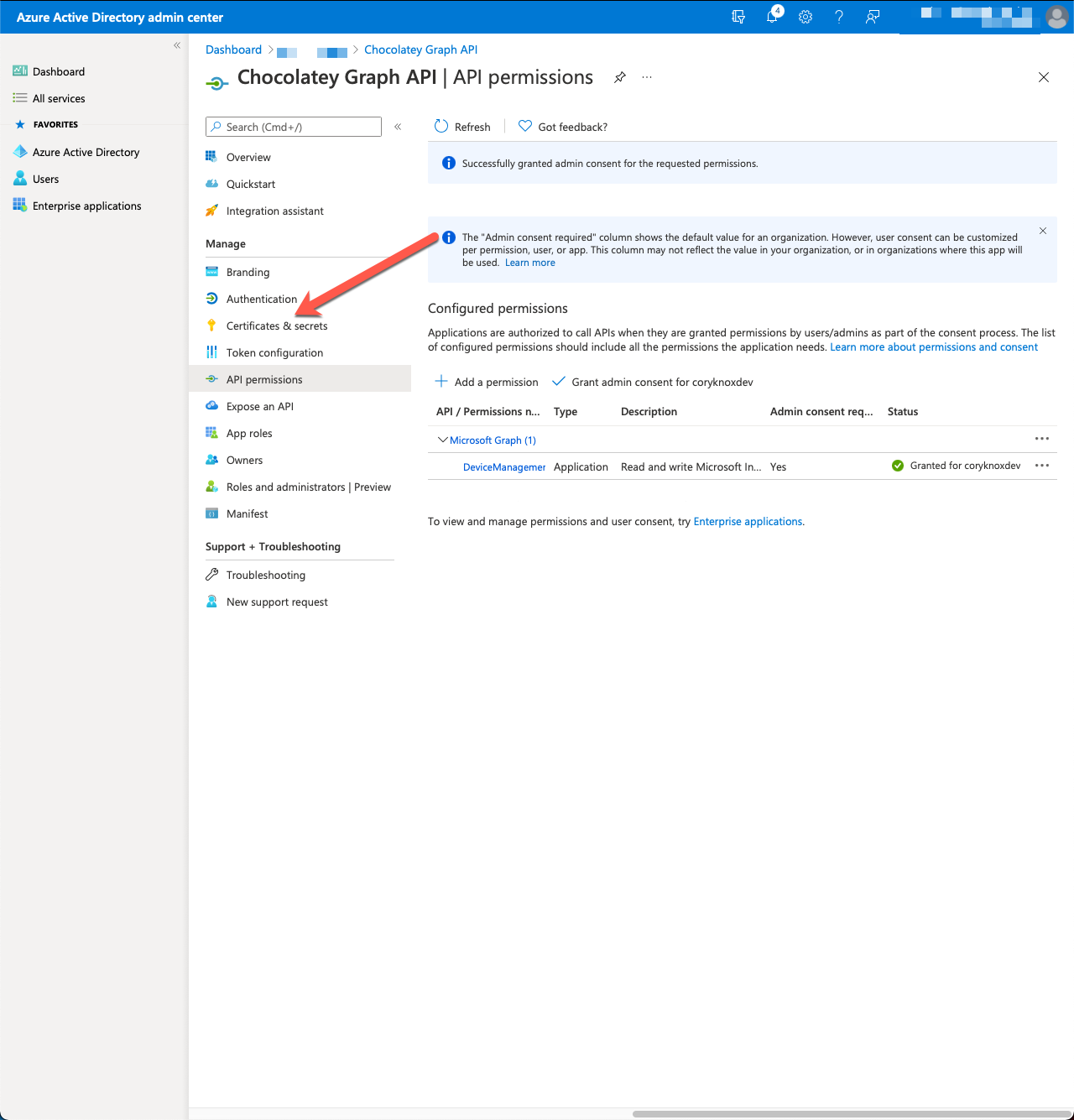
Task: Click the Admin consent required column header
Action: point(821,411)
